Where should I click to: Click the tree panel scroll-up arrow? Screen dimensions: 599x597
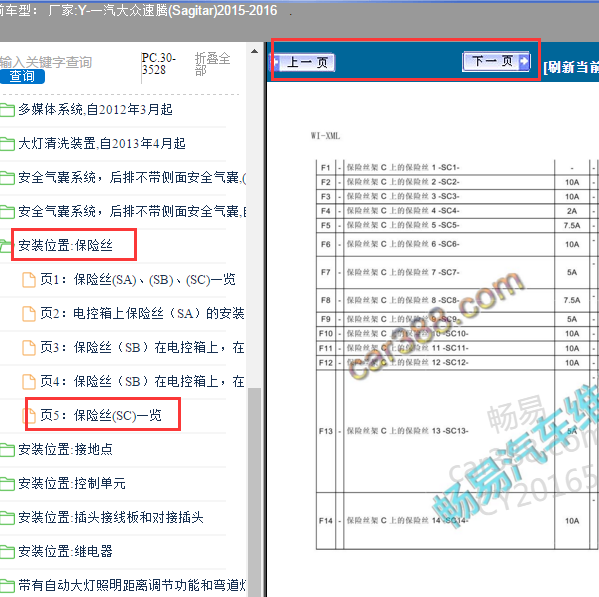click(x=254, y=51)
